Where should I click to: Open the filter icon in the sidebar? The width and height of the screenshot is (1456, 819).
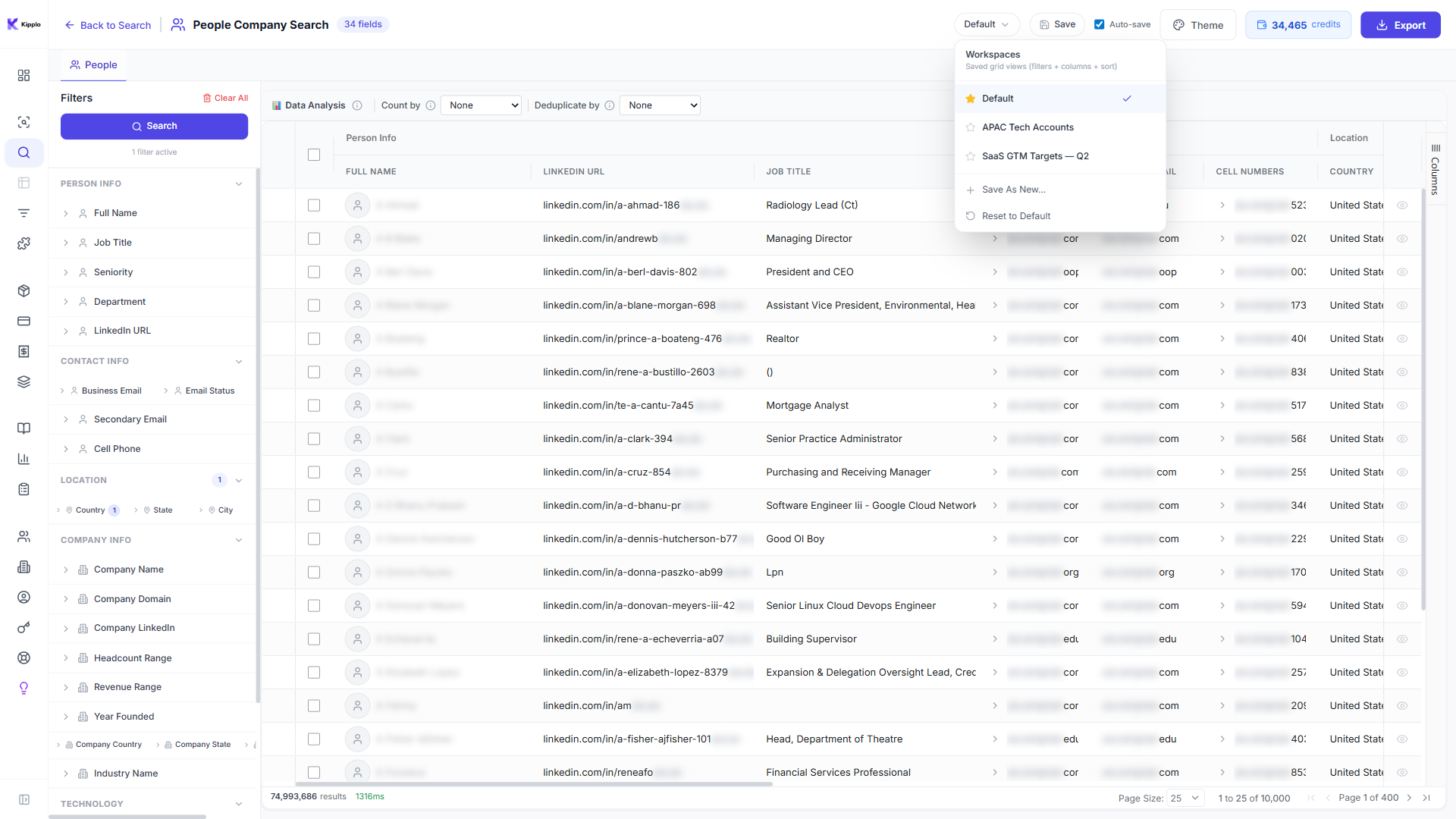(24, 213)
